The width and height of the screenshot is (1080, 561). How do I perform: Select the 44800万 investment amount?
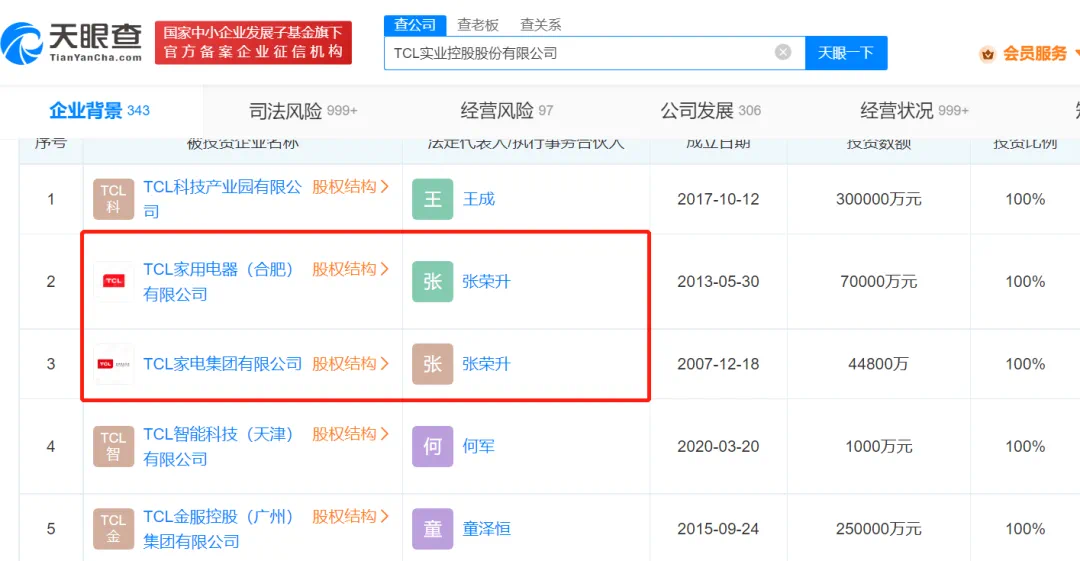pyautogui.click(x=879, y=364)
